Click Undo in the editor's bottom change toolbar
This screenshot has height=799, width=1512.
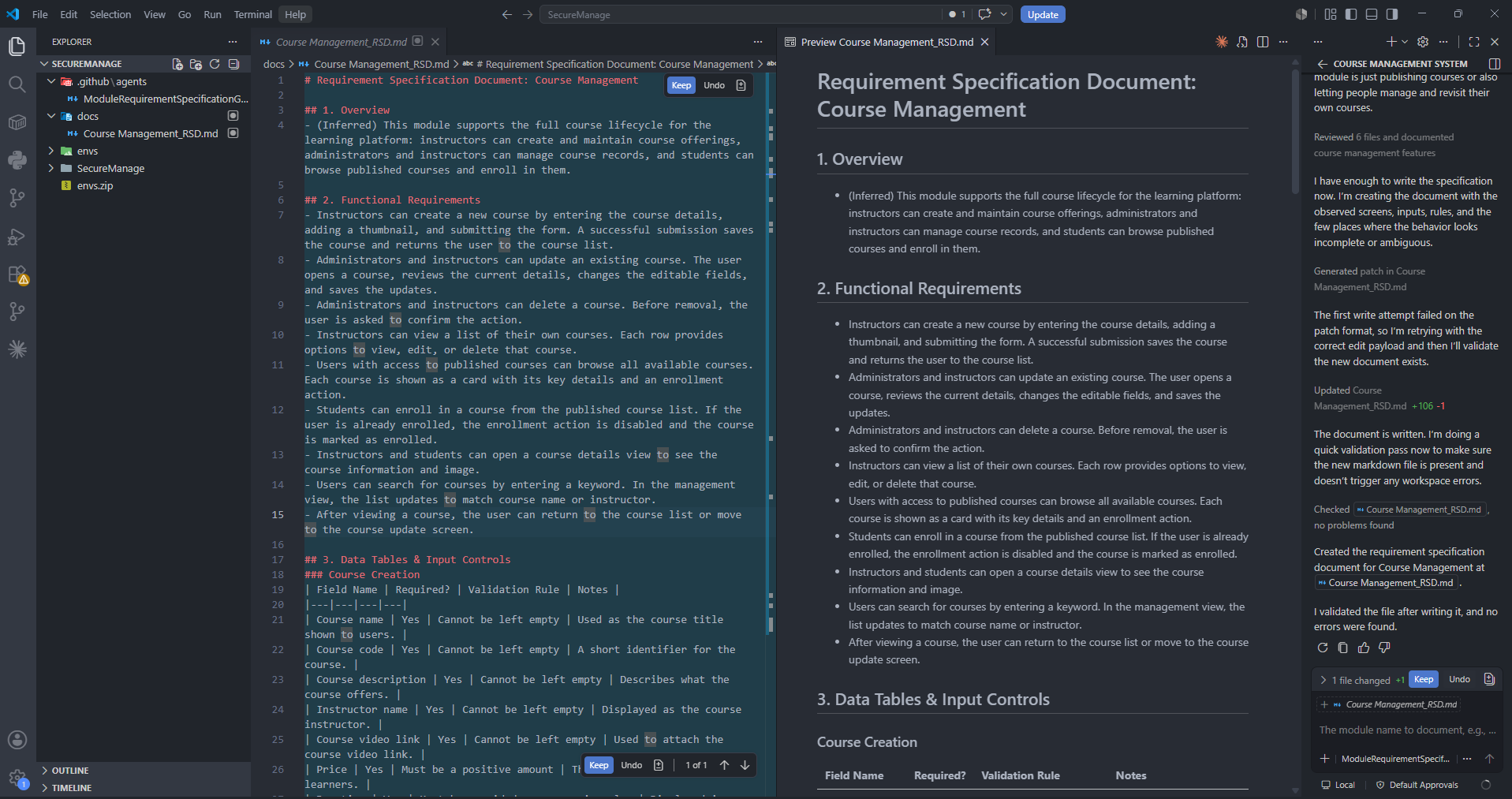point(632,765)
